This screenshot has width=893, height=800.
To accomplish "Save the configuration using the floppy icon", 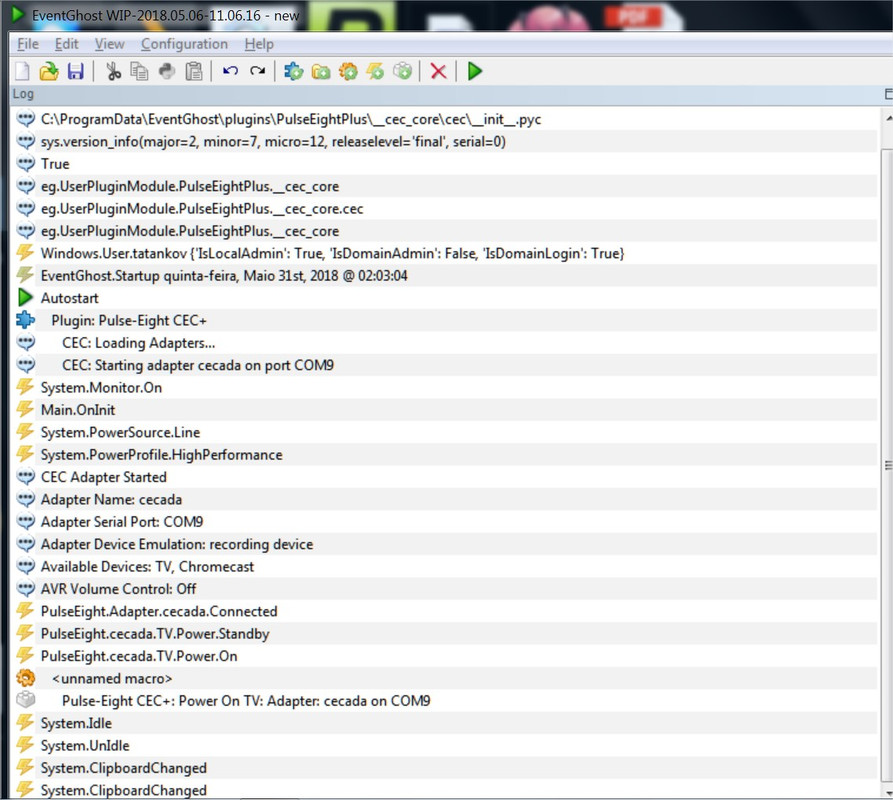I will tap(76, 71).
